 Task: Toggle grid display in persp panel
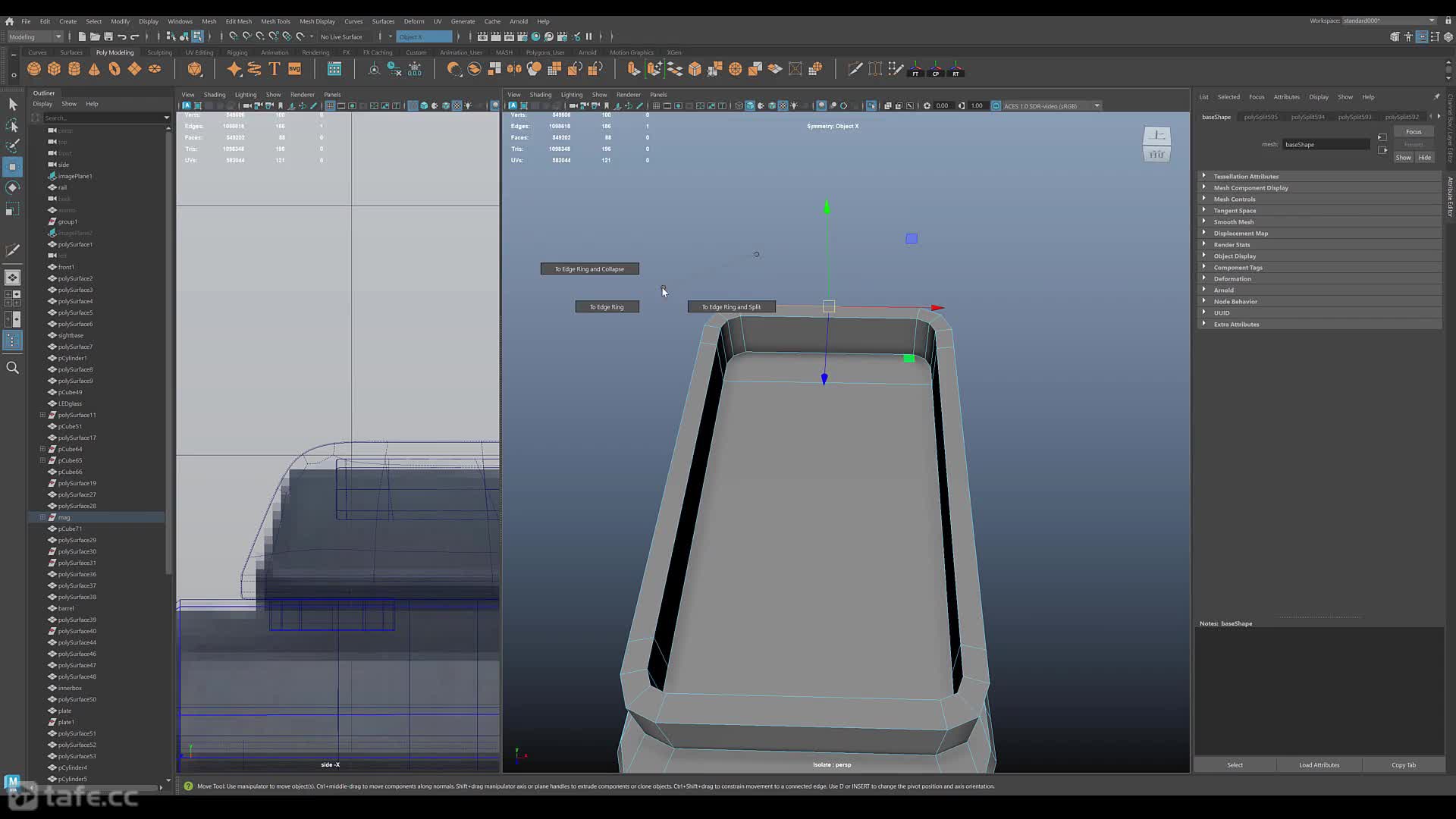pyautogui.click(x=656, y=106)
